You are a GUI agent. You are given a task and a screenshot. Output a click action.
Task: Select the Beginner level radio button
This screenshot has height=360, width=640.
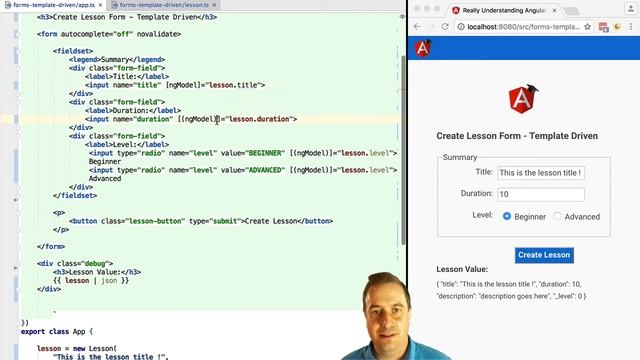[507, 216]
